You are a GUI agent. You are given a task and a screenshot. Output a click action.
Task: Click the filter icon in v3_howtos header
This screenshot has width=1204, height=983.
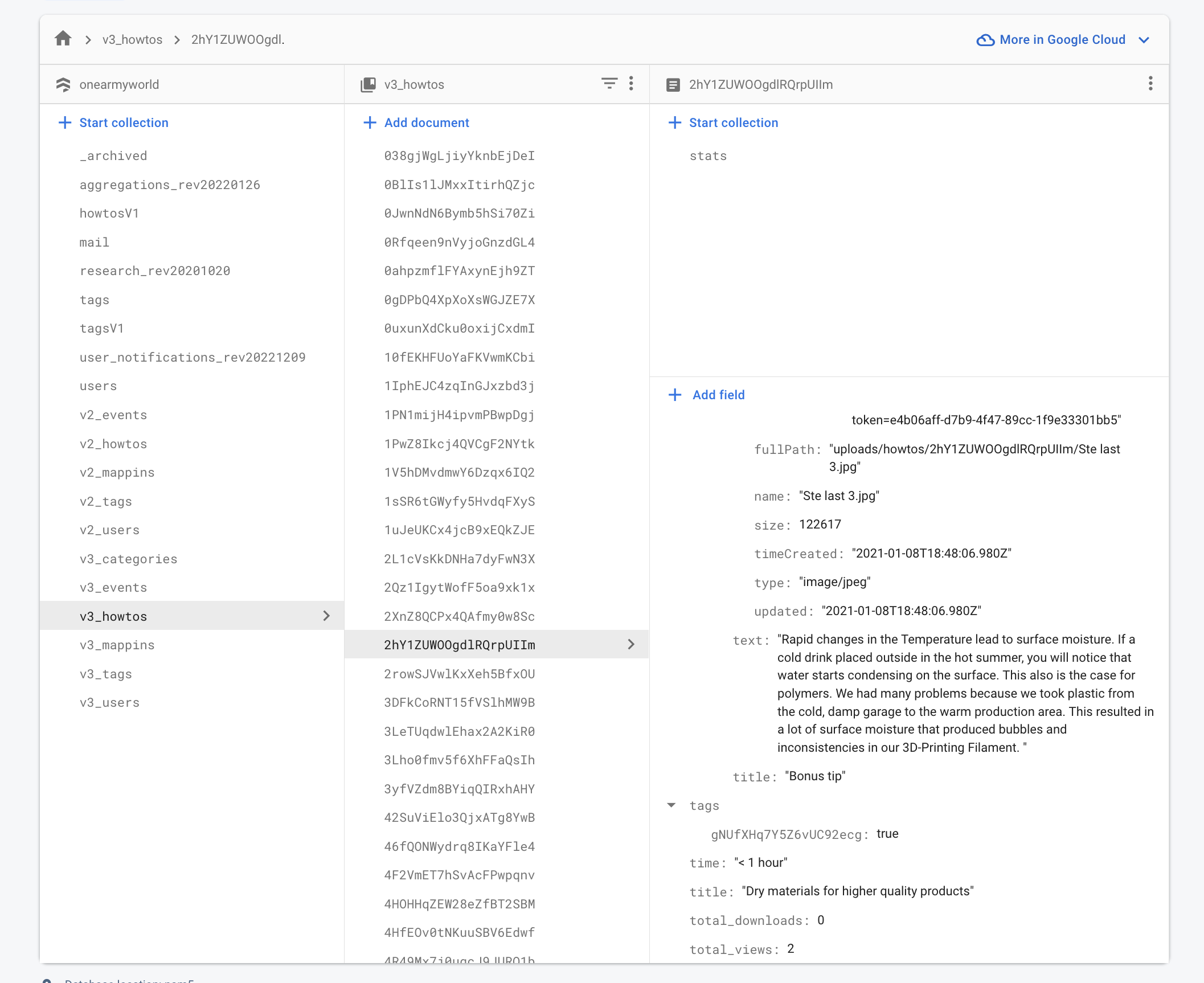coord(609,84)
